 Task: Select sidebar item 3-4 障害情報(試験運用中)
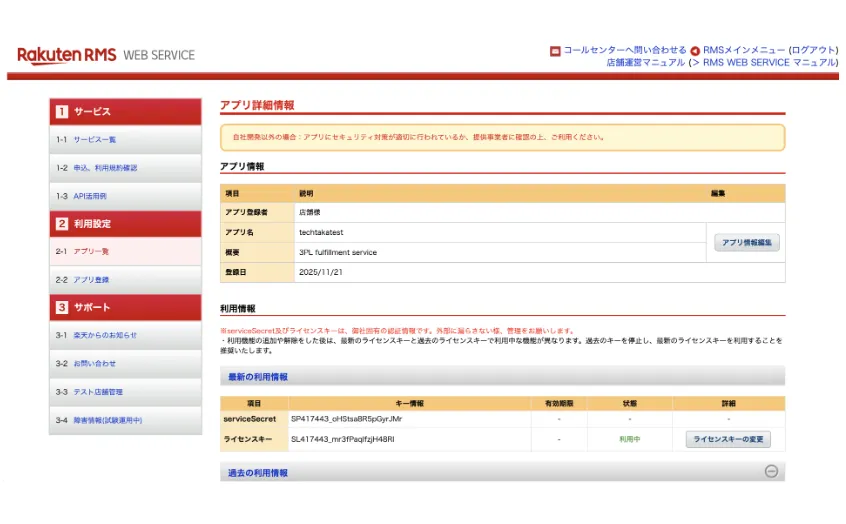[x=125, y=420]
